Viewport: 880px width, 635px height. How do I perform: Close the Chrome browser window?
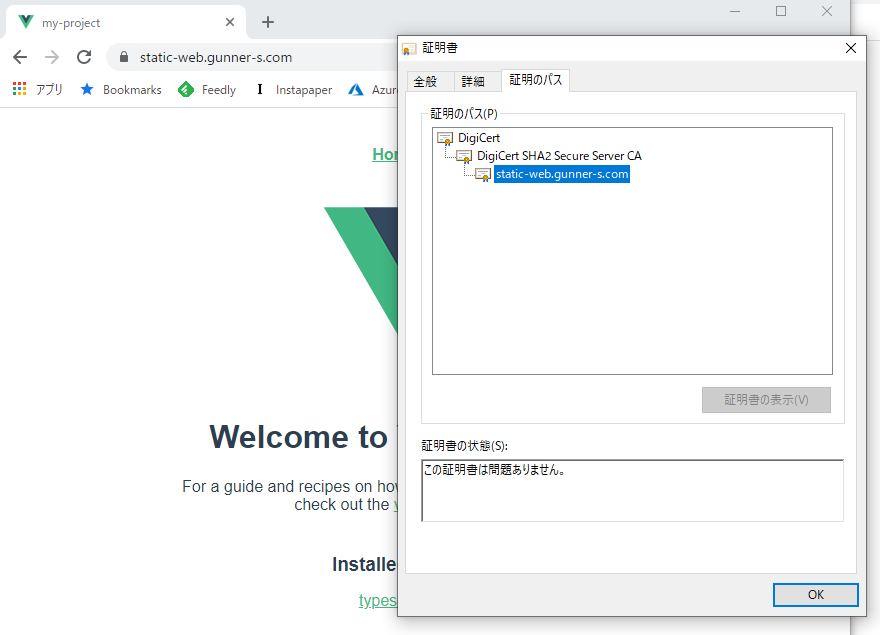coord(827,11)
